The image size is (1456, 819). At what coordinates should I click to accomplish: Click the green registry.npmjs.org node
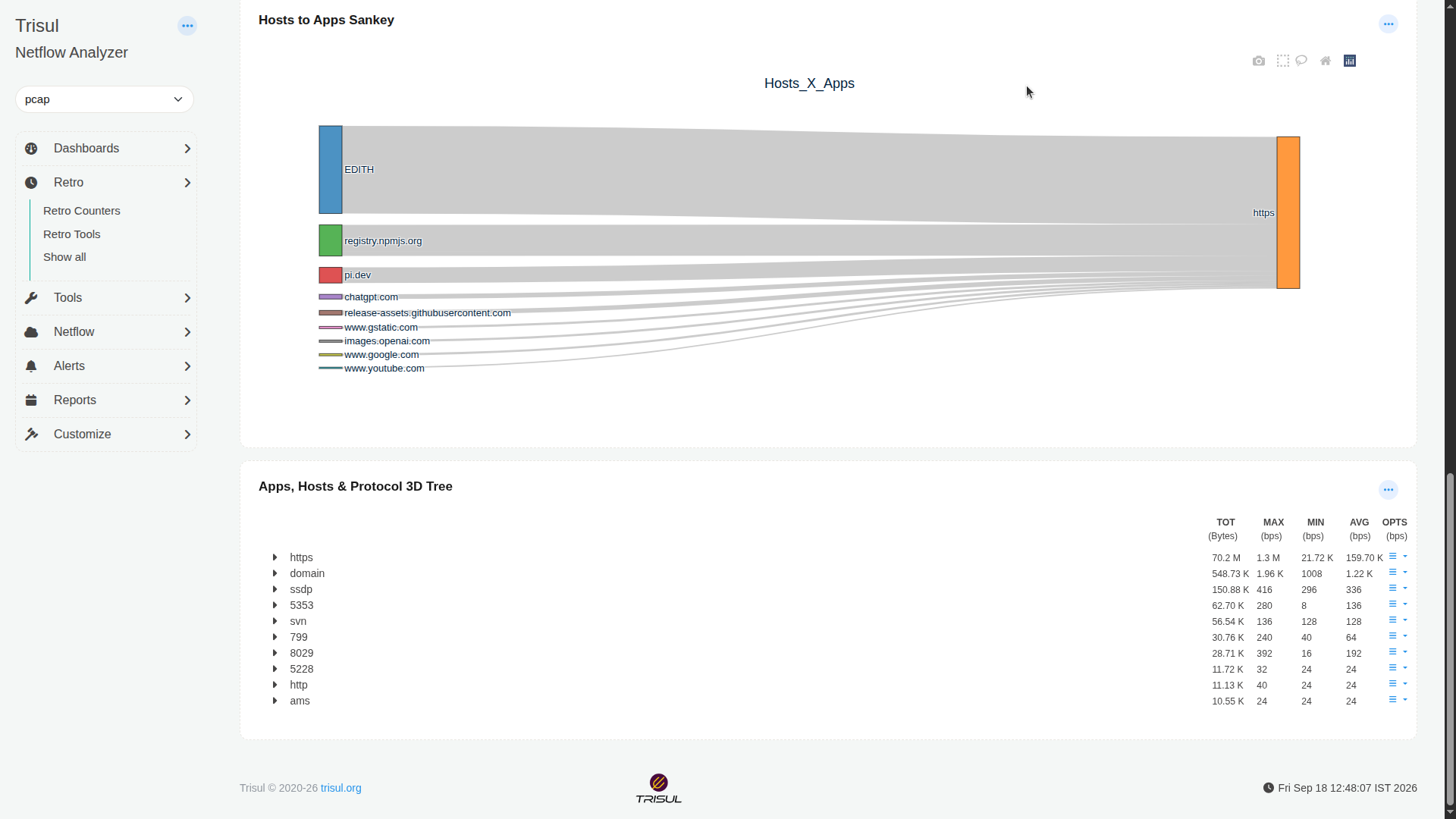tap(331, 240)
